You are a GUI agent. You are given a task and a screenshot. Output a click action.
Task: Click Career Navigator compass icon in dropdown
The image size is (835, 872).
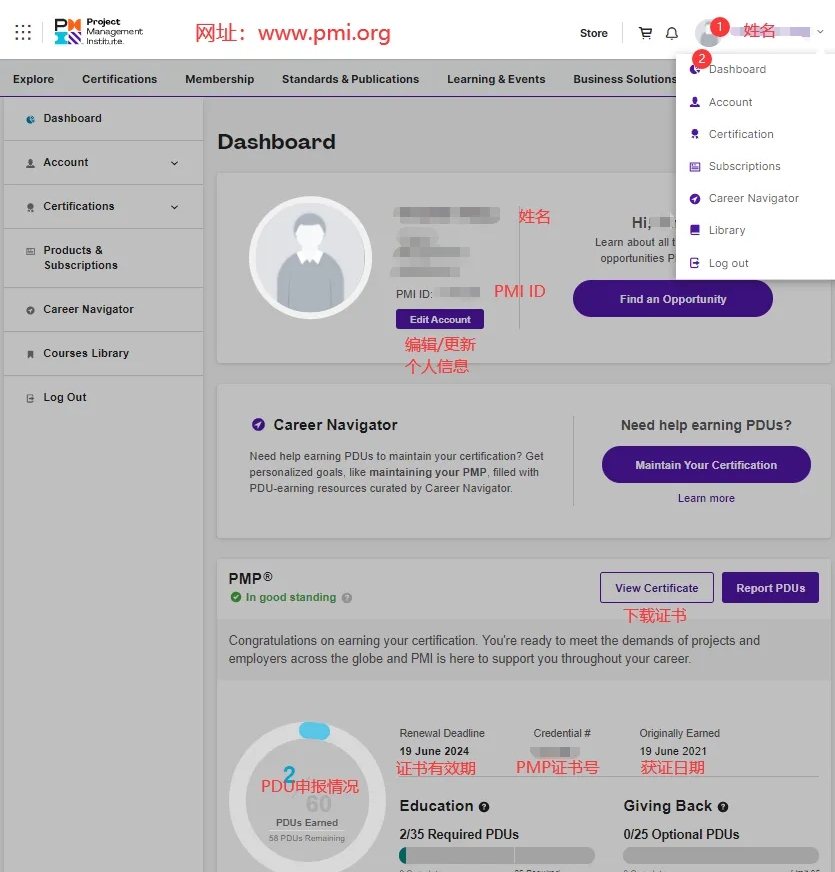click(695, 199)
